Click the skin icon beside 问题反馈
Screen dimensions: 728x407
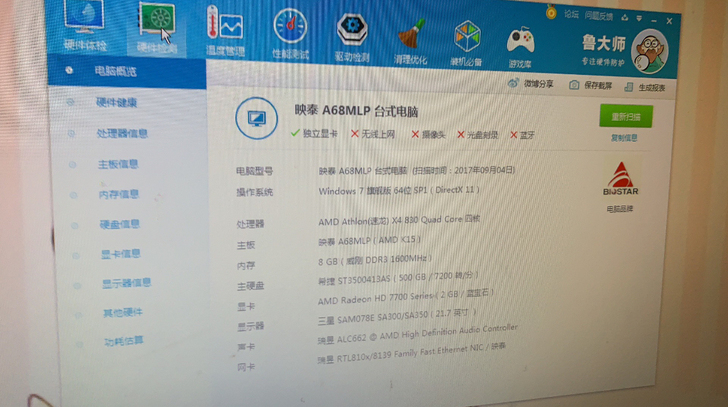coord(625,18)
